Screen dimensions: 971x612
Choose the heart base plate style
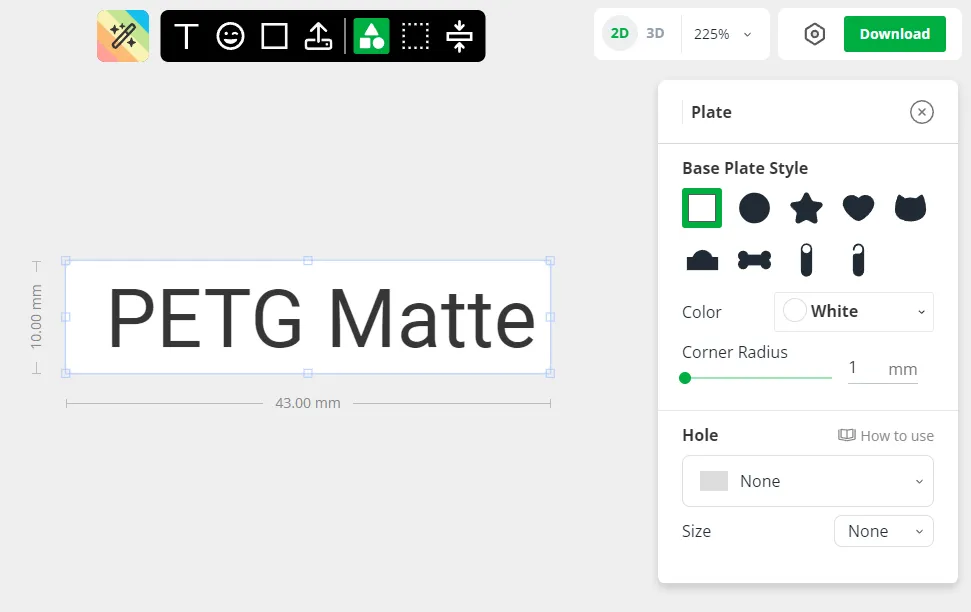tap(858, 208)
